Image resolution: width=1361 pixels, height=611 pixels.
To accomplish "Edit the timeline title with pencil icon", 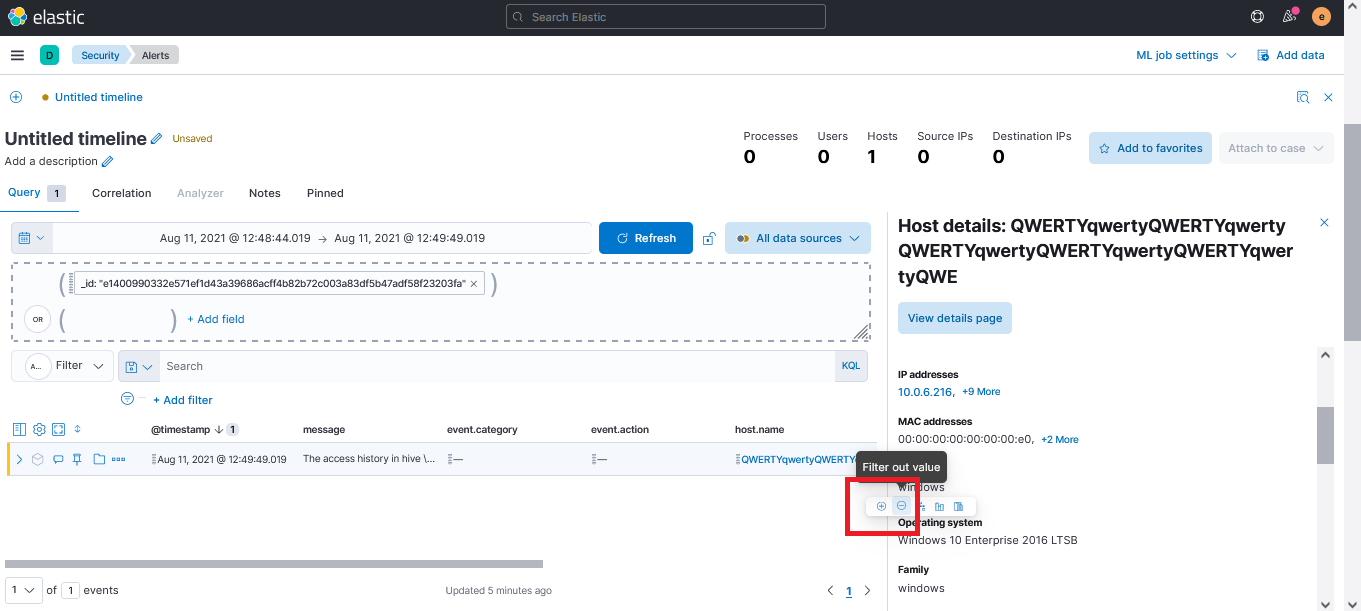I will tap(157, 139).
